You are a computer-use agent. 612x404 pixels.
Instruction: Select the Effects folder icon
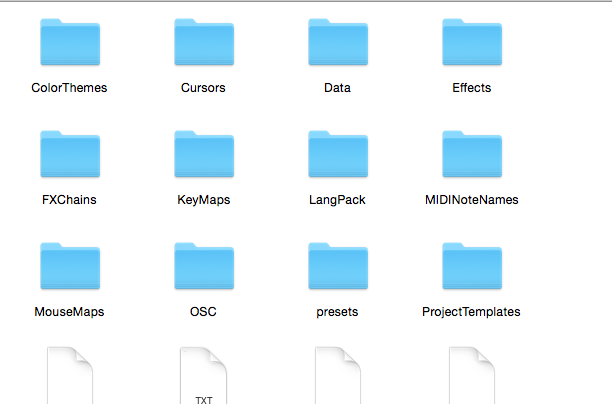tap(472, 42)
